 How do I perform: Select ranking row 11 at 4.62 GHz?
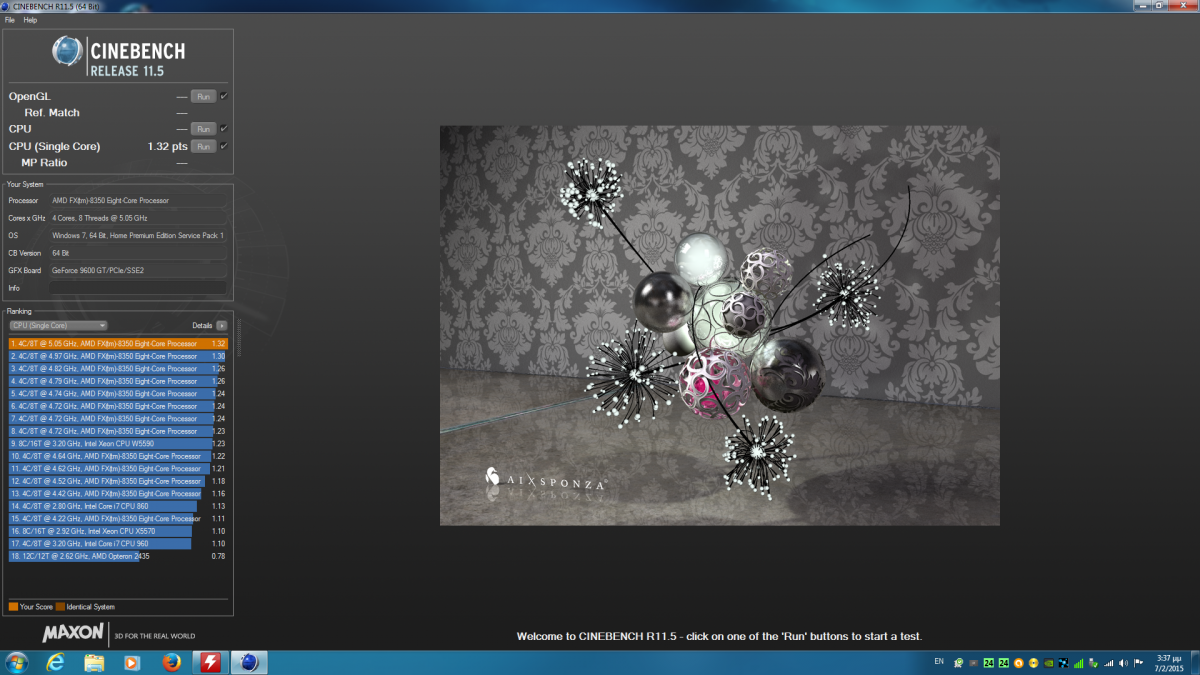point(118,468)
